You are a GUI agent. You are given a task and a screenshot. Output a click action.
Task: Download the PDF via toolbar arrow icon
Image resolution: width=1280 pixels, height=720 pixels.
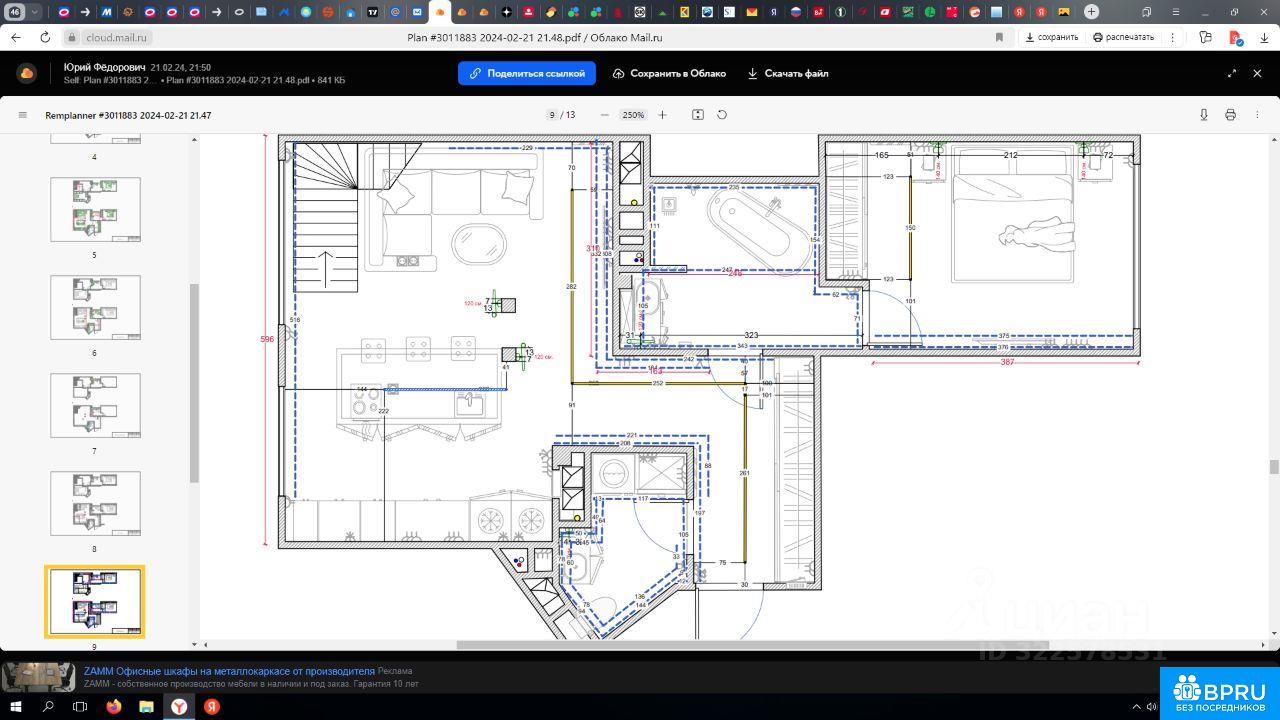point(1204,115)
